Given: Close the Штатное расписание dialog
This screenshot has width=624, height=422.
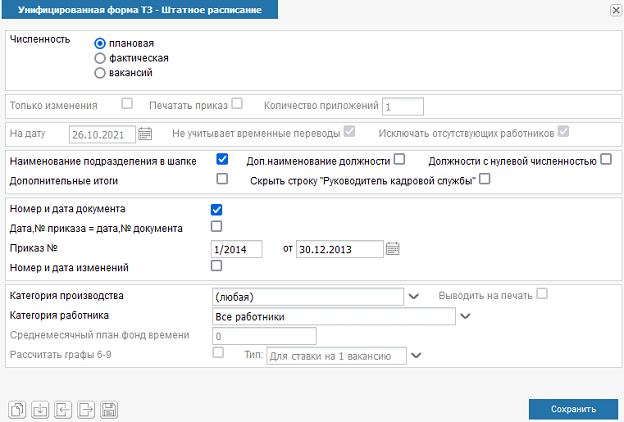Looking at the screenshot, I should pos(616,10).
